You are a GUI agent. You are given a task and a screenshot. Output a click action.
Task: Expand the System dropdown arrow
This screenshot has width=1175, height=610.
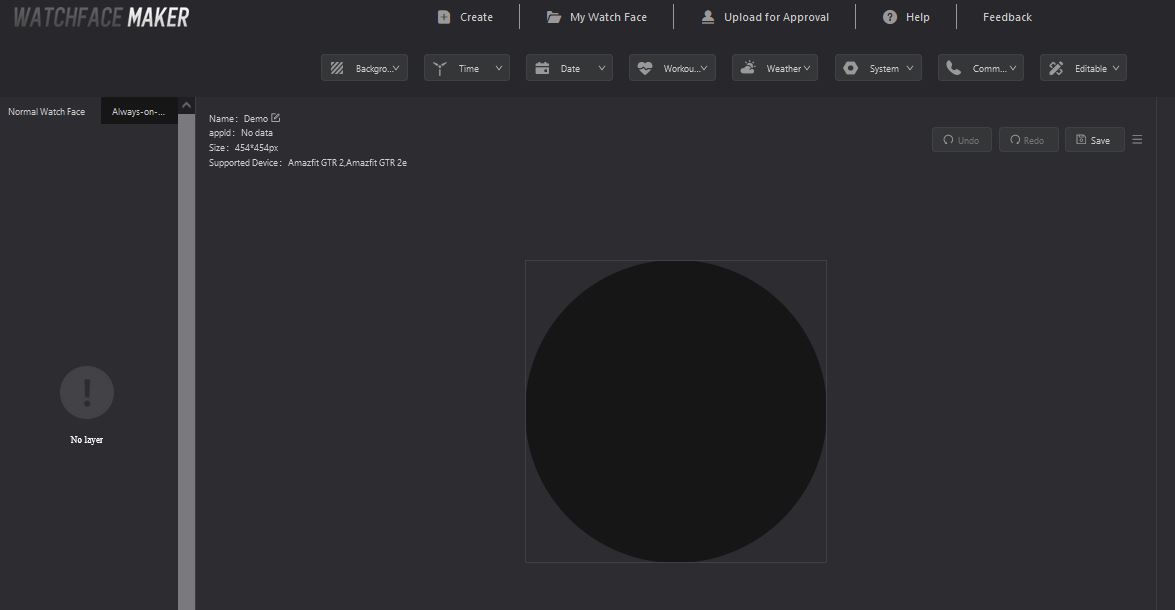910,68
